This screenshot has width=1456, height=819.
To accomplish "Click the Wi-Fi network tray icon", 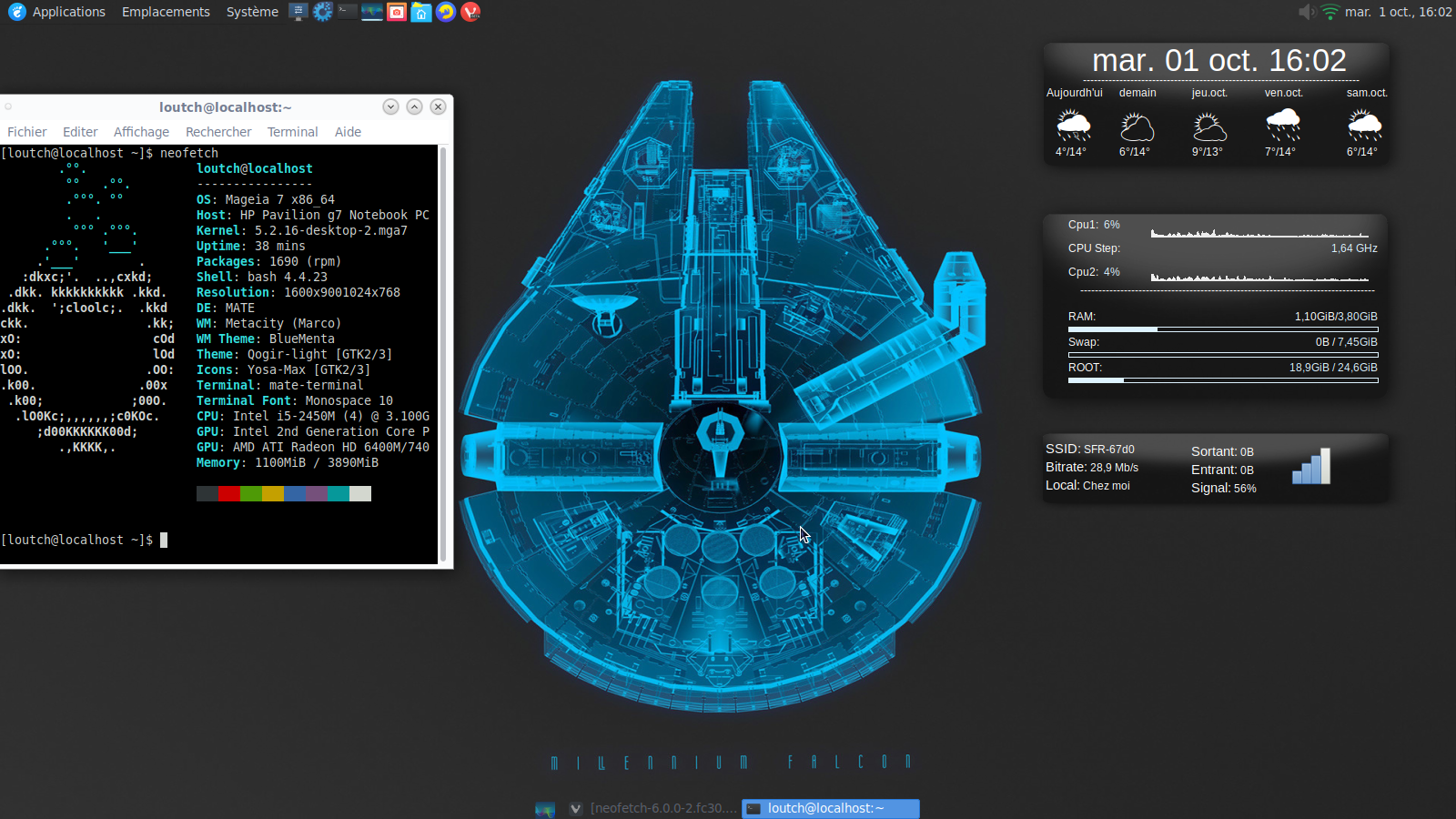I will click(x=1330, y=12).
